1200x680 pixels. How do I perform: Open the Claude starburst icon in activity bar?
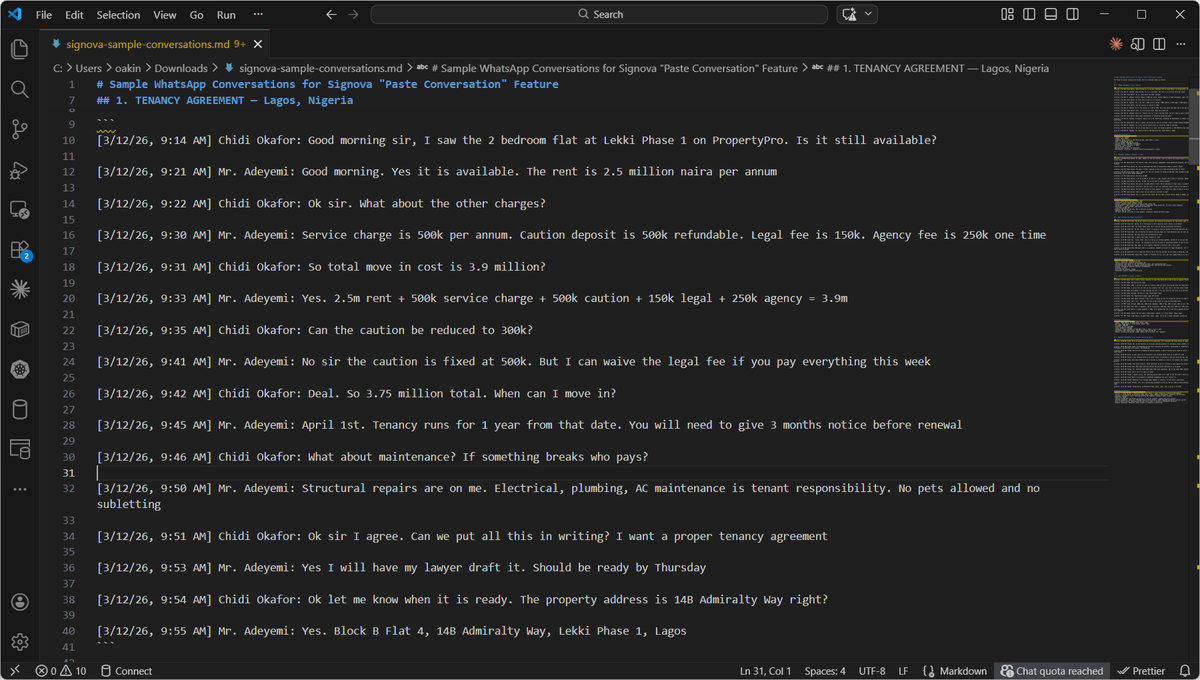tap(19, 289)
